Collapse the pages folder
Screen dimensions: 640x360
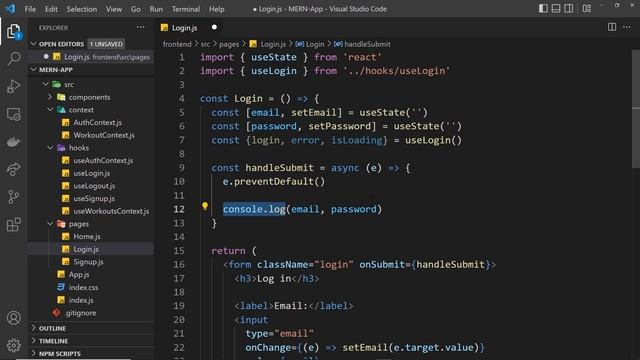pos(50,224)
